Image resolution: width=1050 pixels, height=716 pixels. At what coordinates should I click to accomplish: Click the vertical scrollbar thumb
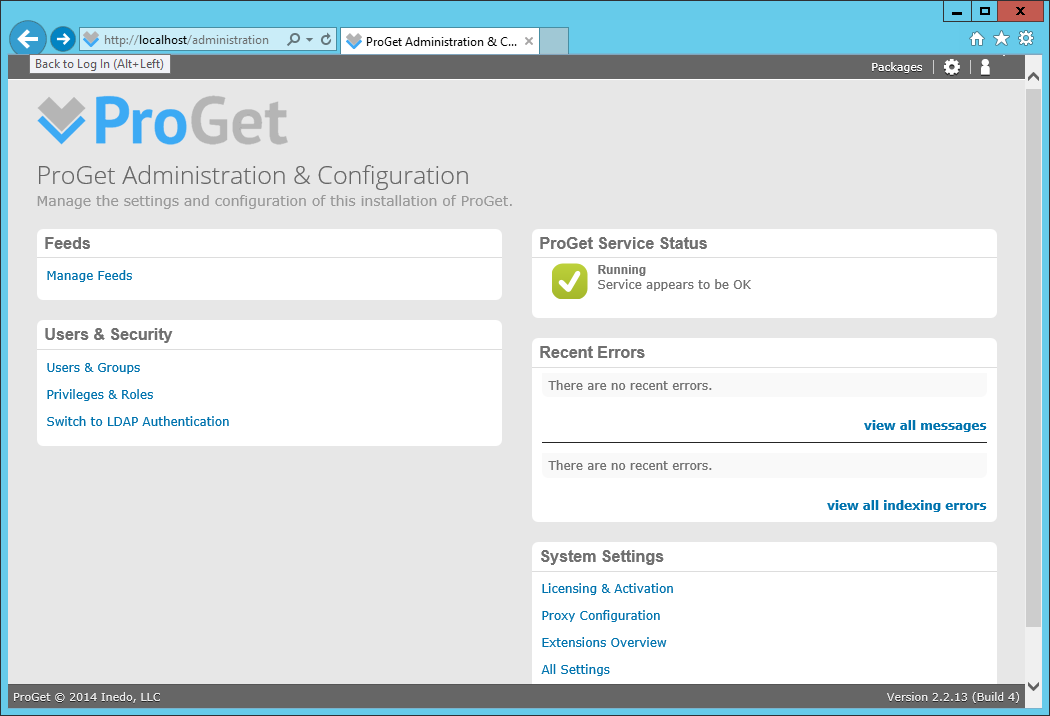1033,358
